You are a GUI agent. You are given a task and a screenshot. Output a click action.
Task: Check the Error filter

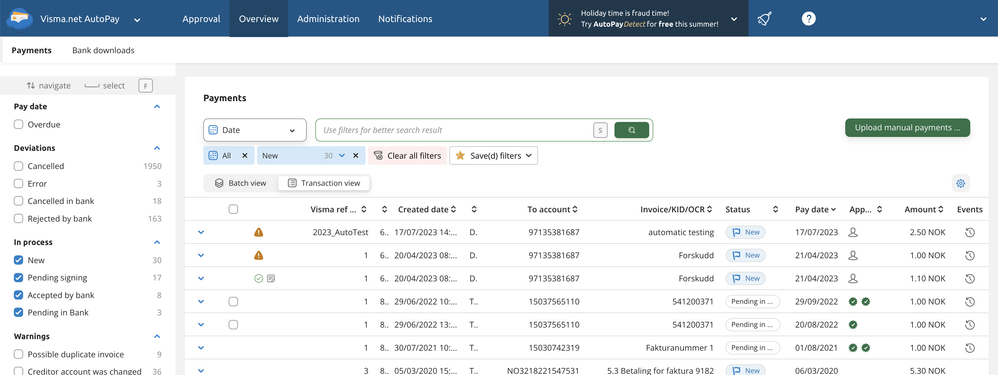pos(18,183)
